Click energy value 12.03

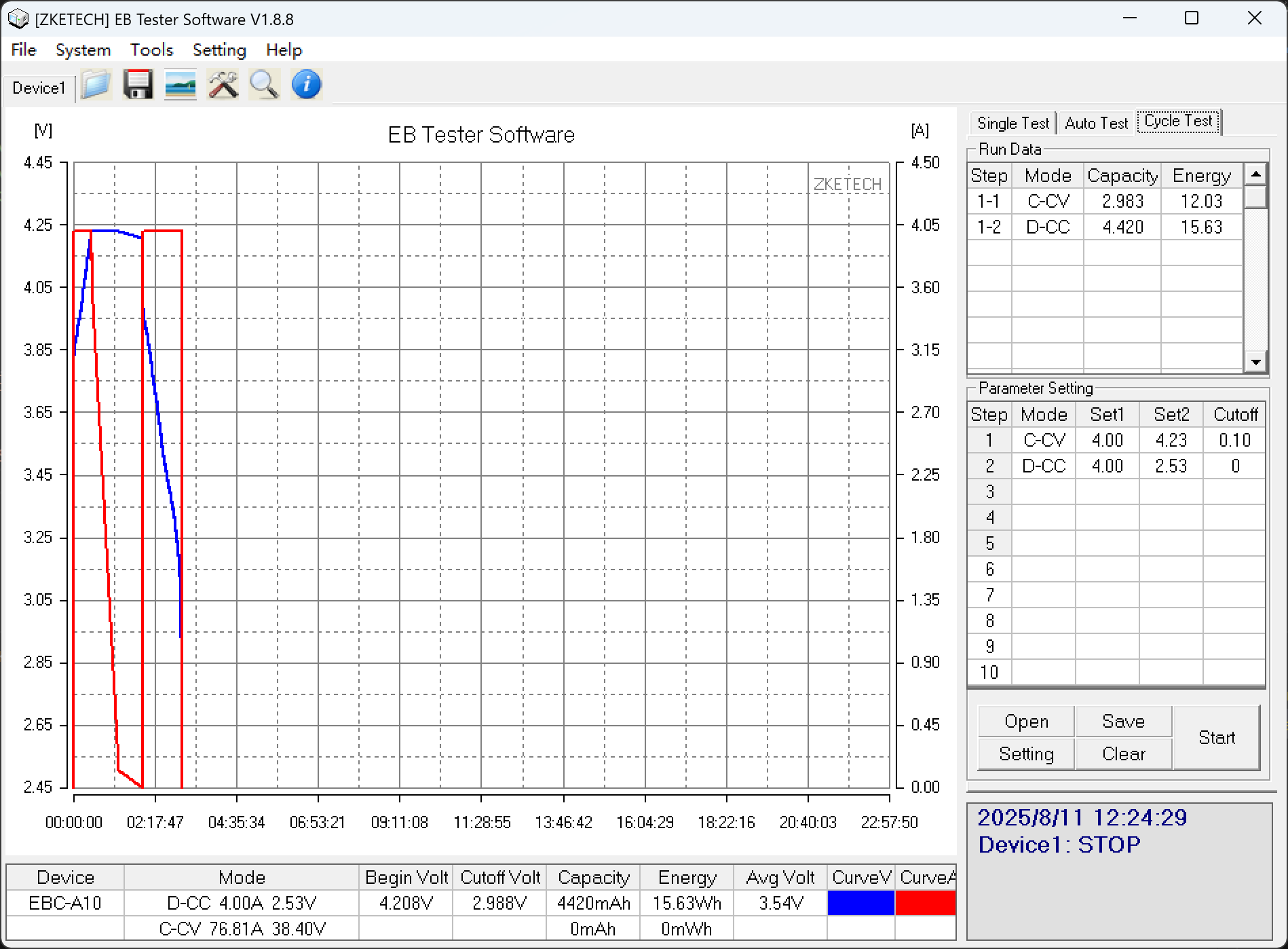coord(1201,202)
